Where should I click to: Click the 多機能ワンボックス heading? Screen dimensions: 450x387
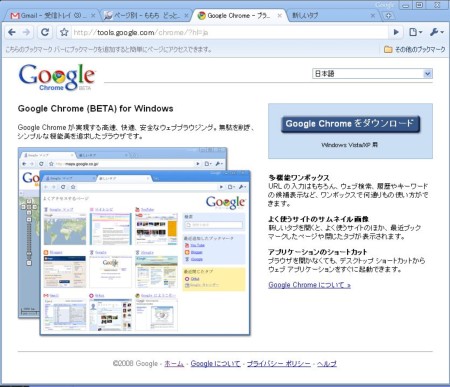(299, 178)
